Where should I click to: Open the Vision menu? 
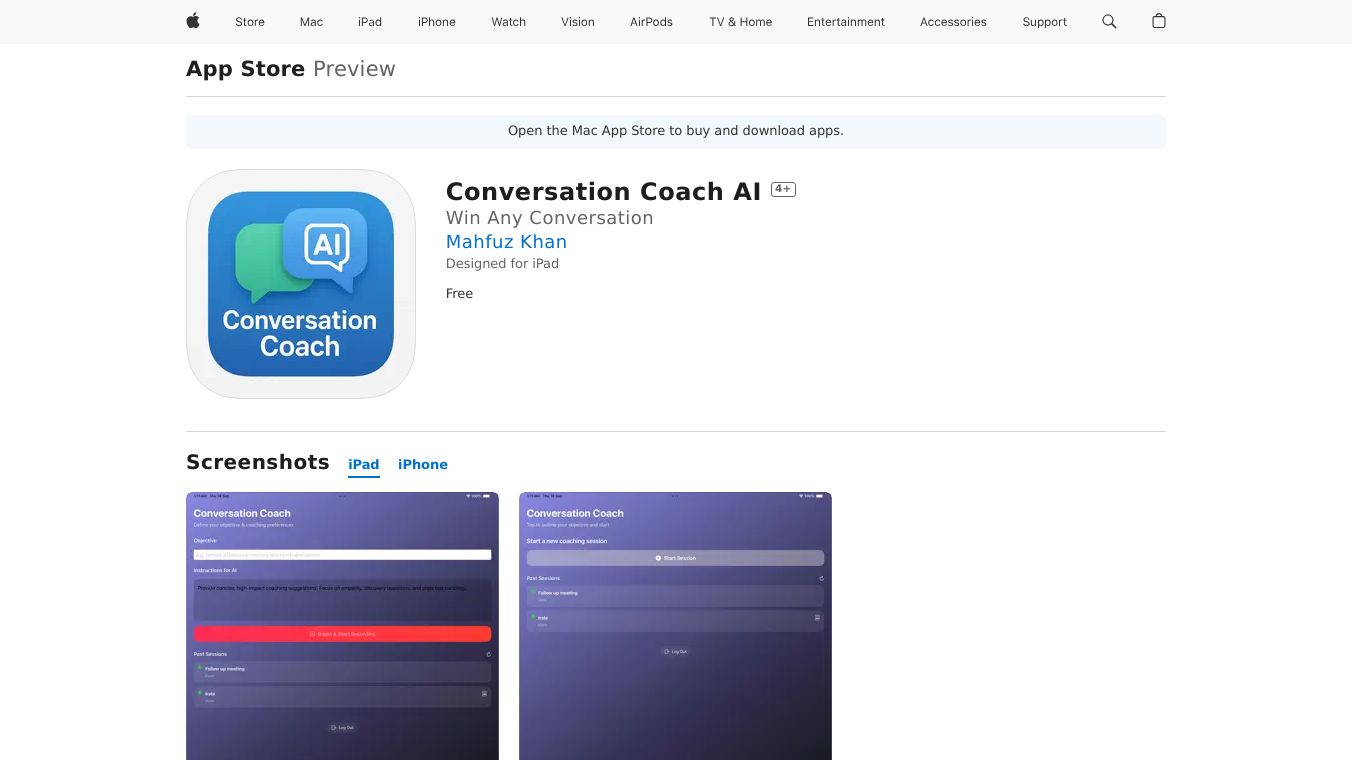(578, 22)
